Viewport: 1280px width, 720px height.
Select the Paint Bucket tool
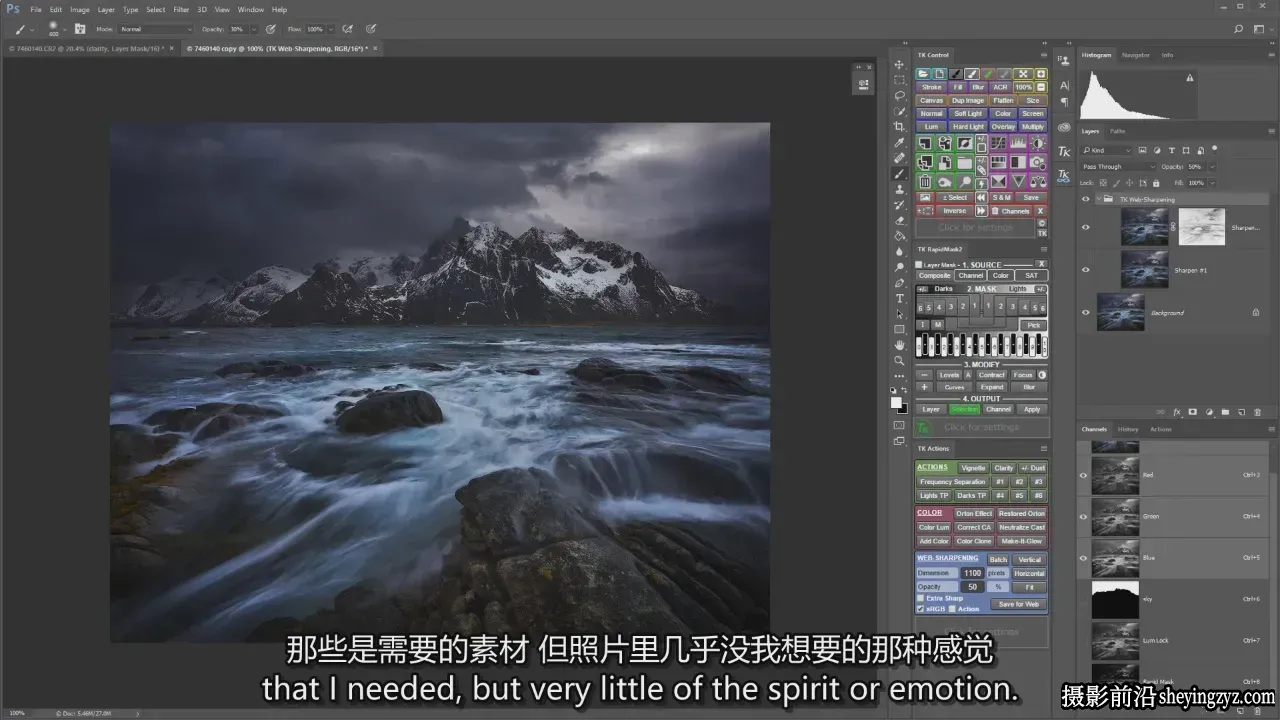[899, 236]
